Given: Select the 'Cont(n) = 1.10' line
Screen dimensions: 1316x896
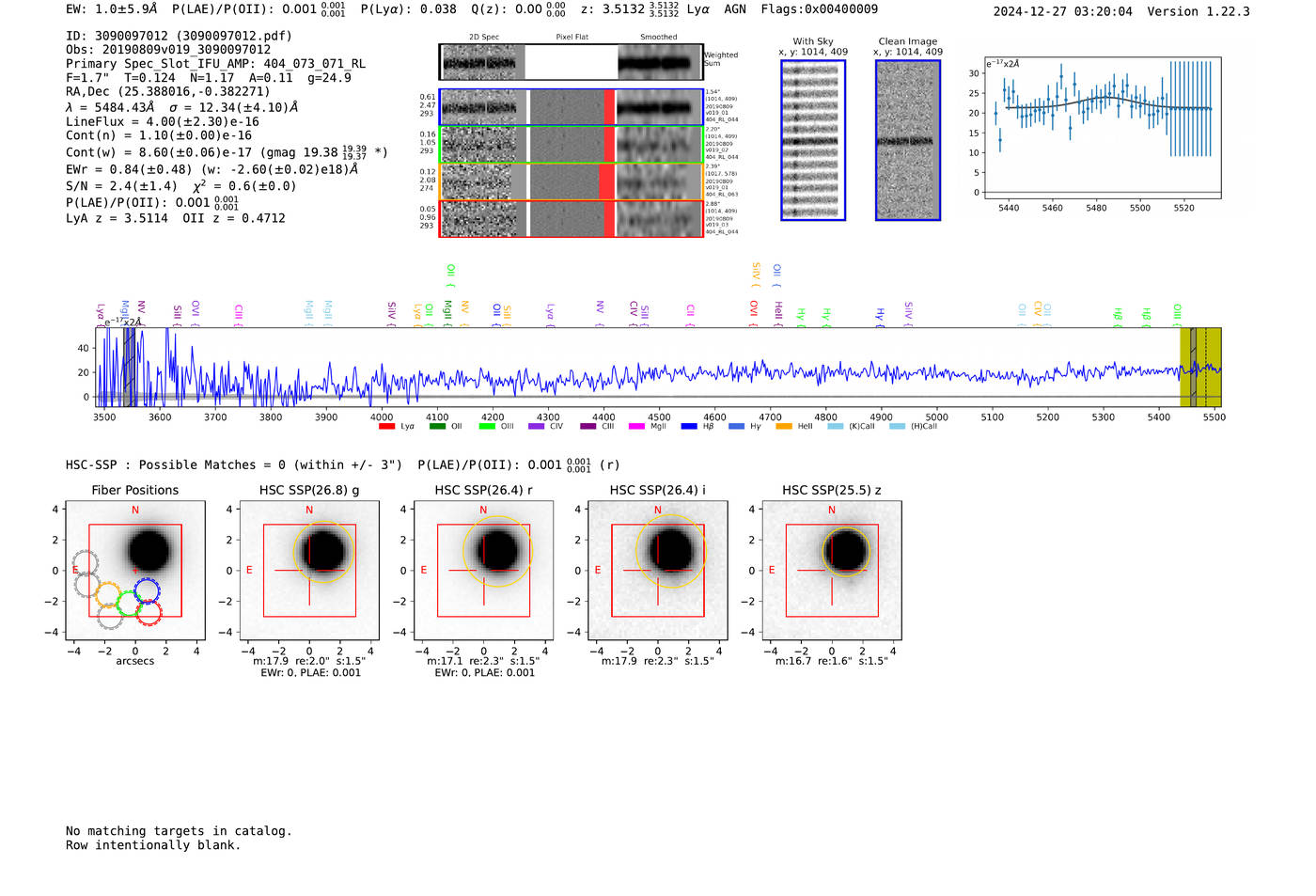Looking at the screenshot, I should coord(159,135).
